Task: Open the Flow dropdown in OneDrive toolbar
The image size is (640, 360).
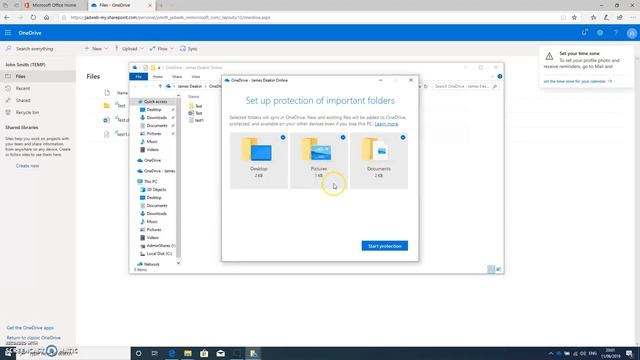Action: click(x=162, y=49)
